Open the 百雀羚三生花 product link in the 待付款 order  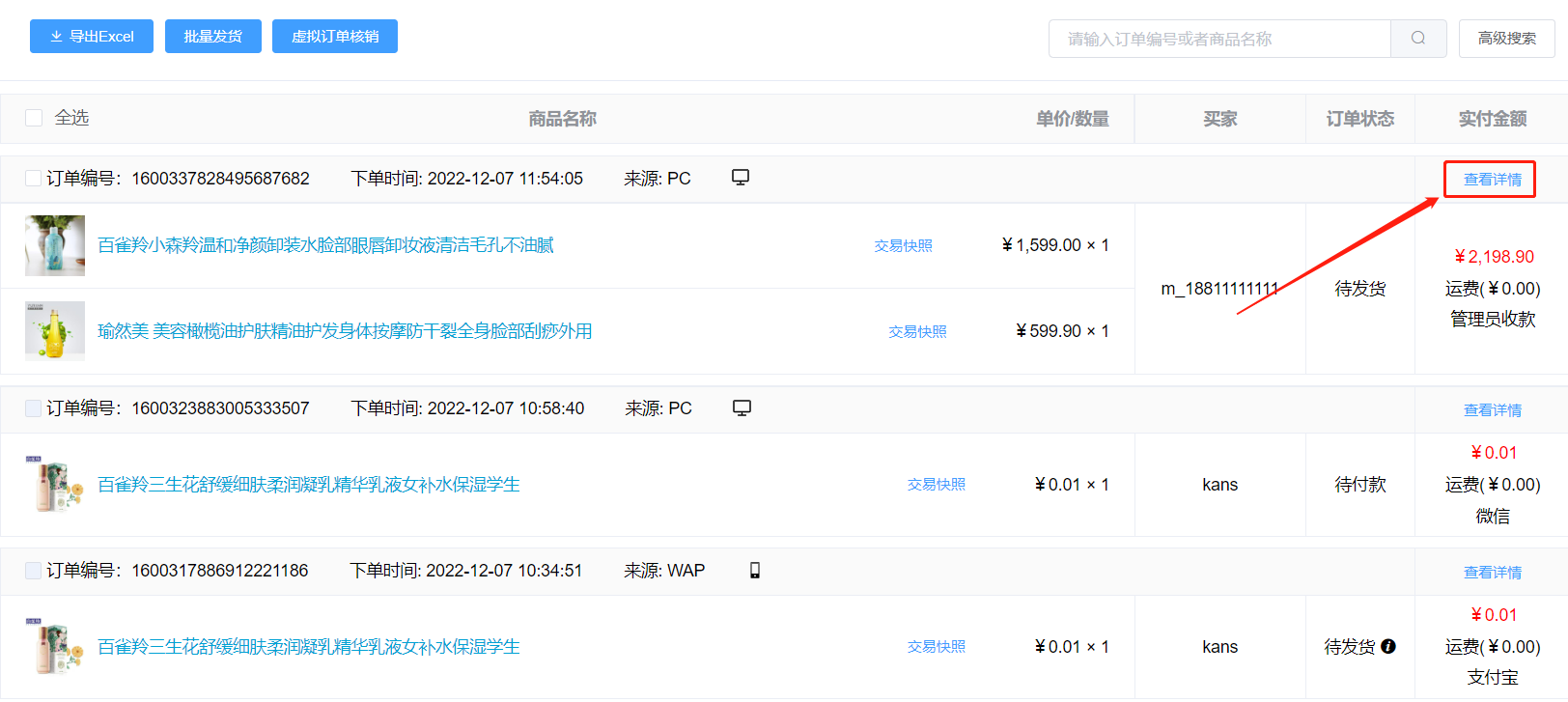pos(308,485)
